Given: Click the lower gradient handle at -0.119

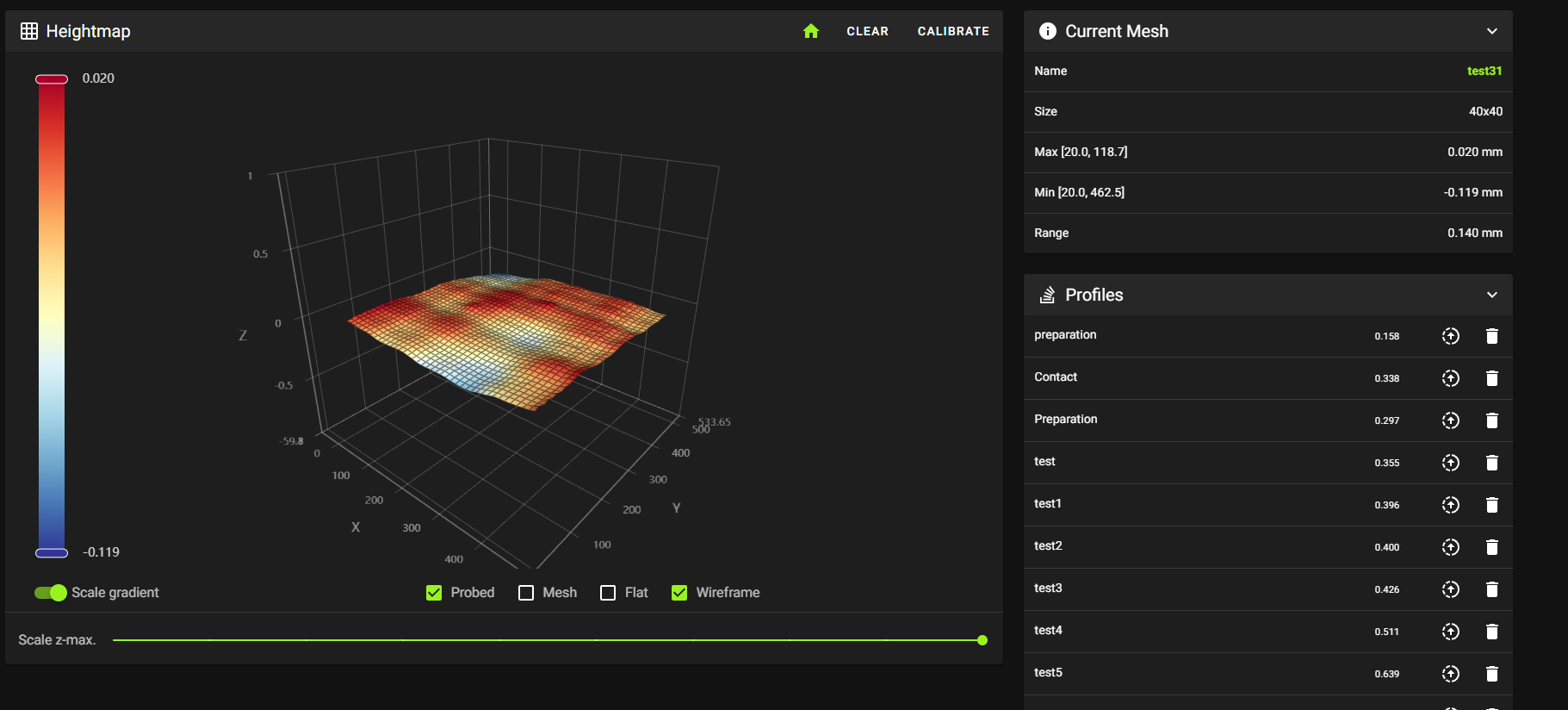Looking at the screenshot, I should (x=52, y=553).
